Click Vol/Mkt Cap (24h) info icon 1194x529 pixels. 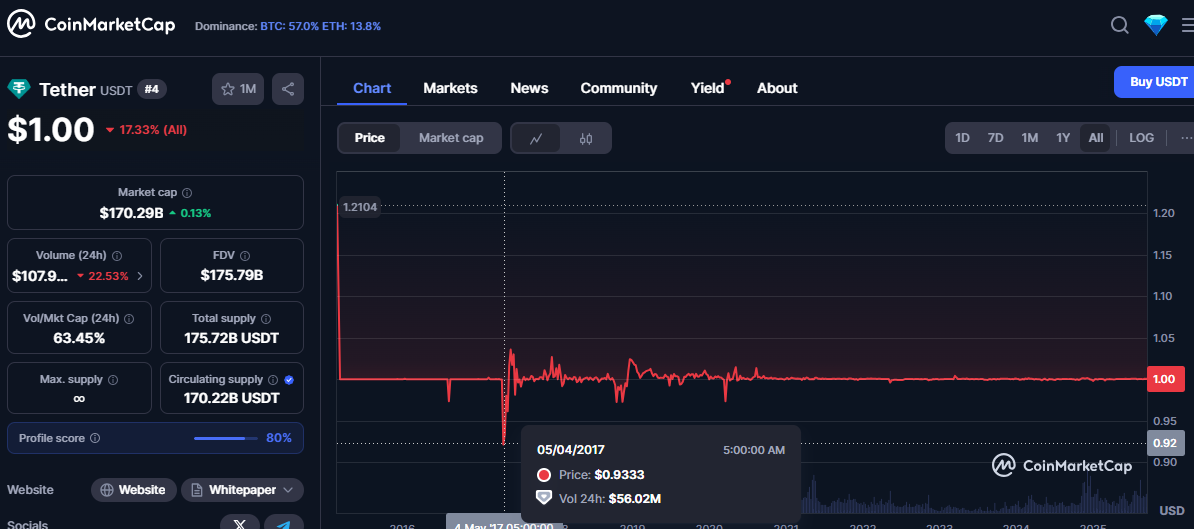[x=129, y=318]
